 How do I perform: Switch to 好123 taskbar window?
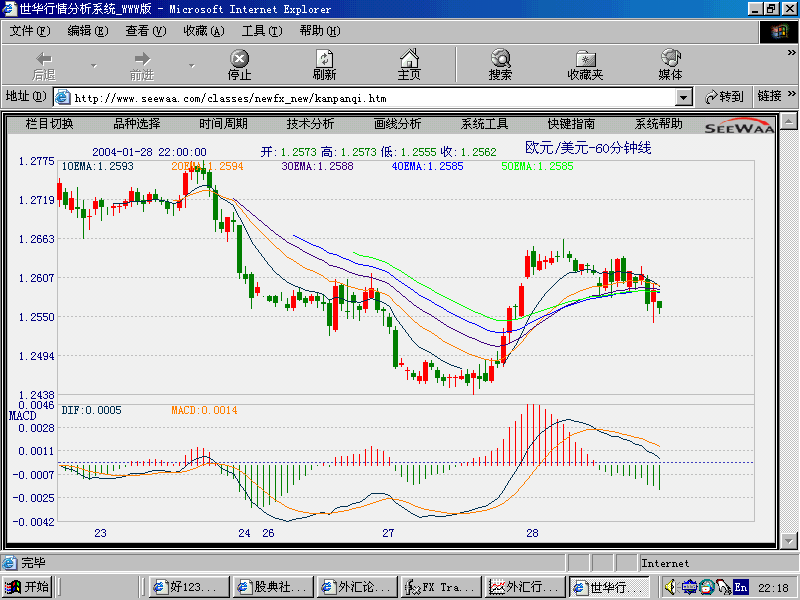tap(189, 587)
